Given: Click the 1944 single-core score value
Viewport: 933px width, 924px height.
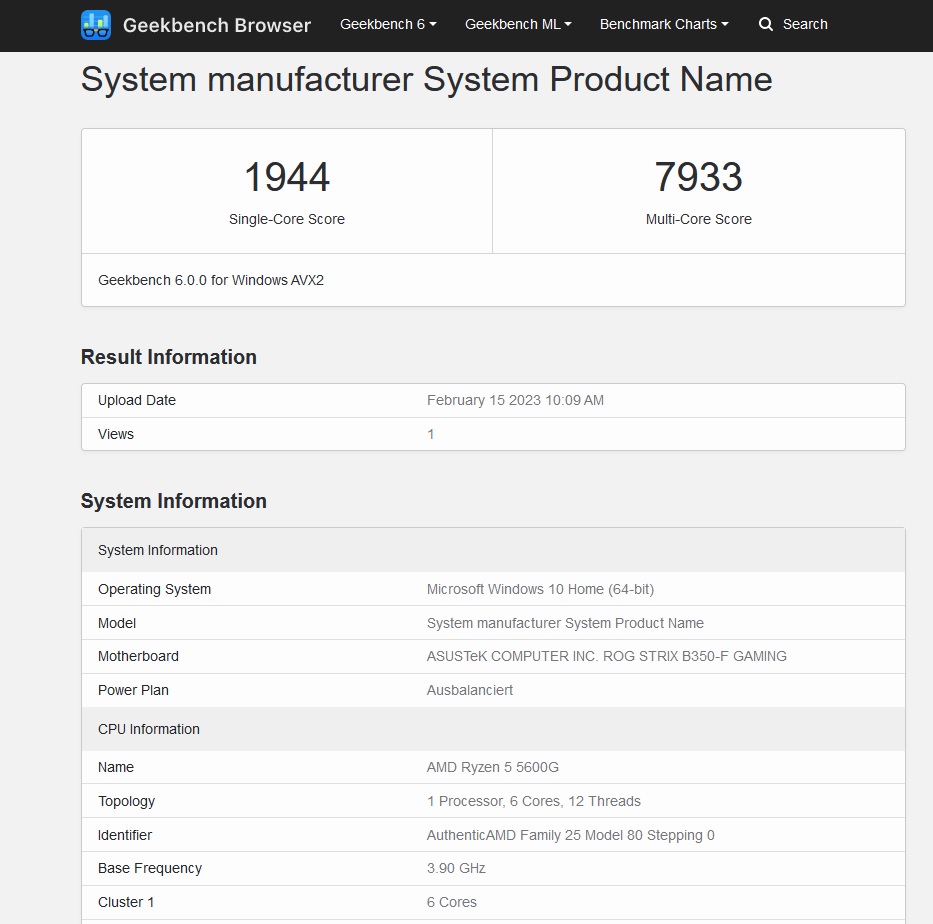Looking at the screenshot, I should [x=287, y=177].
